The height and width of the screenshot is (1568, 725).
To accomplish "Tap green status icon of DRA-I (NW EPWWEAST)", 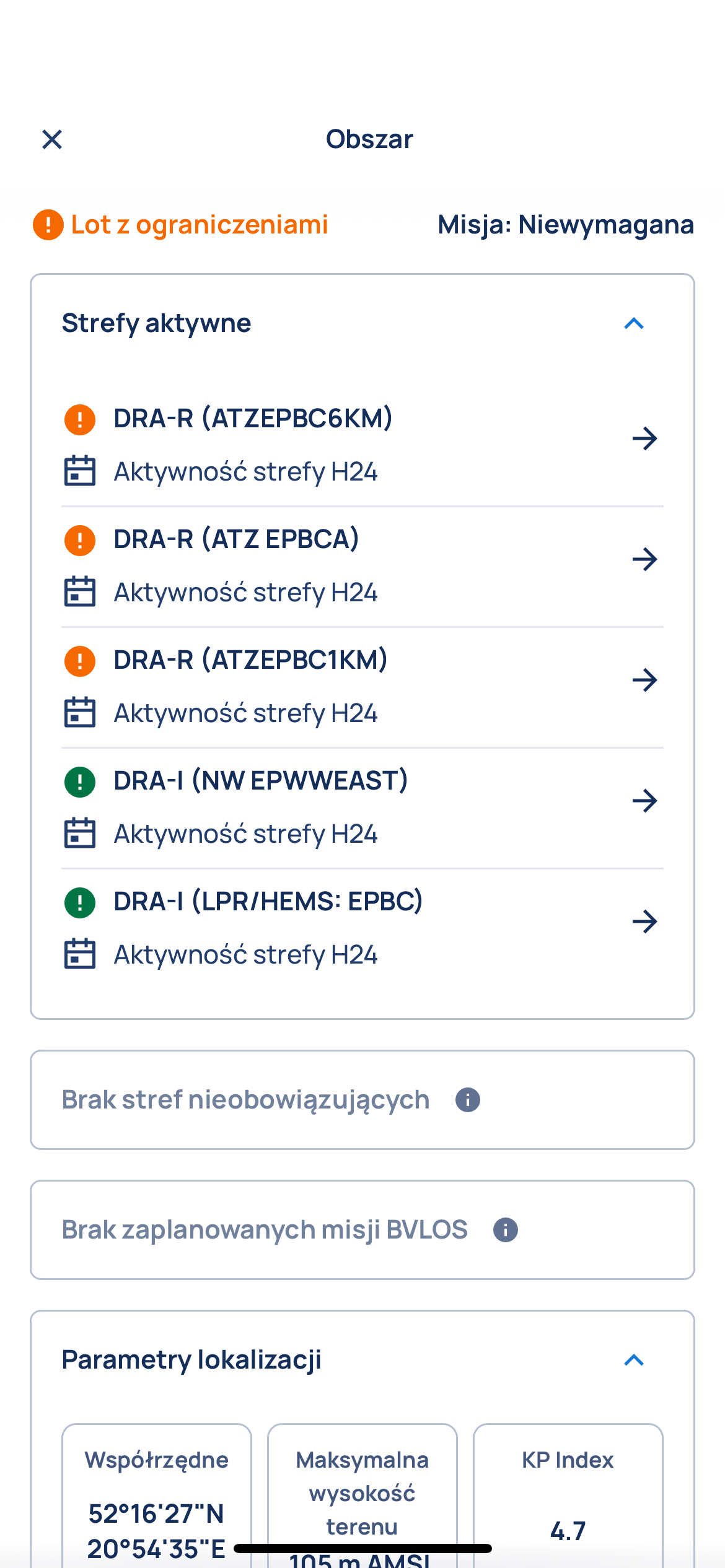I will pyautogui.click(x=80, y=782).
